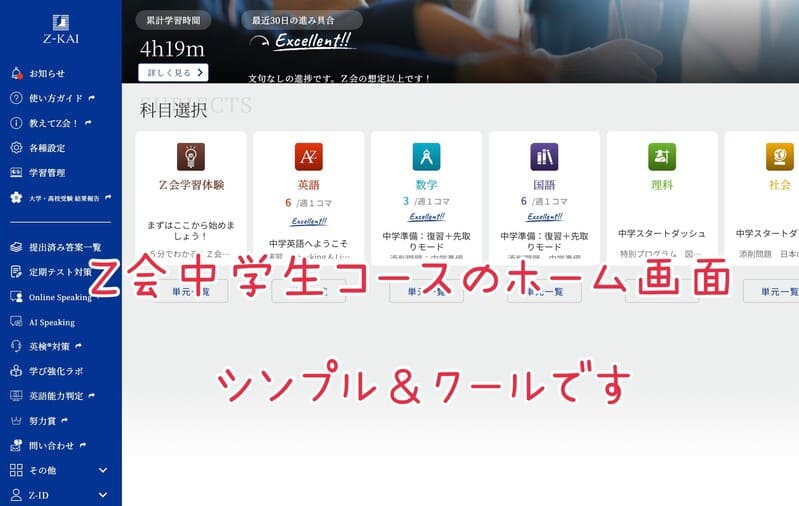Viewport: 799px width, 506px height.
Task: Click the cherry blossom 結果報告 icon
Action: tap(16, 198)
